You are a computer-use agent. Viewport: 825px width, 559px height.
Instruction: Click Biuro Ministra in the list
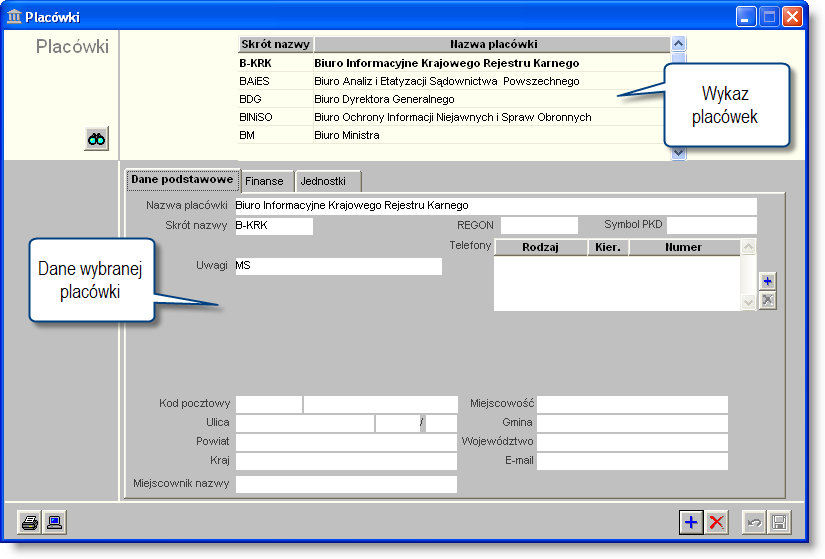(x=347, y=135)
